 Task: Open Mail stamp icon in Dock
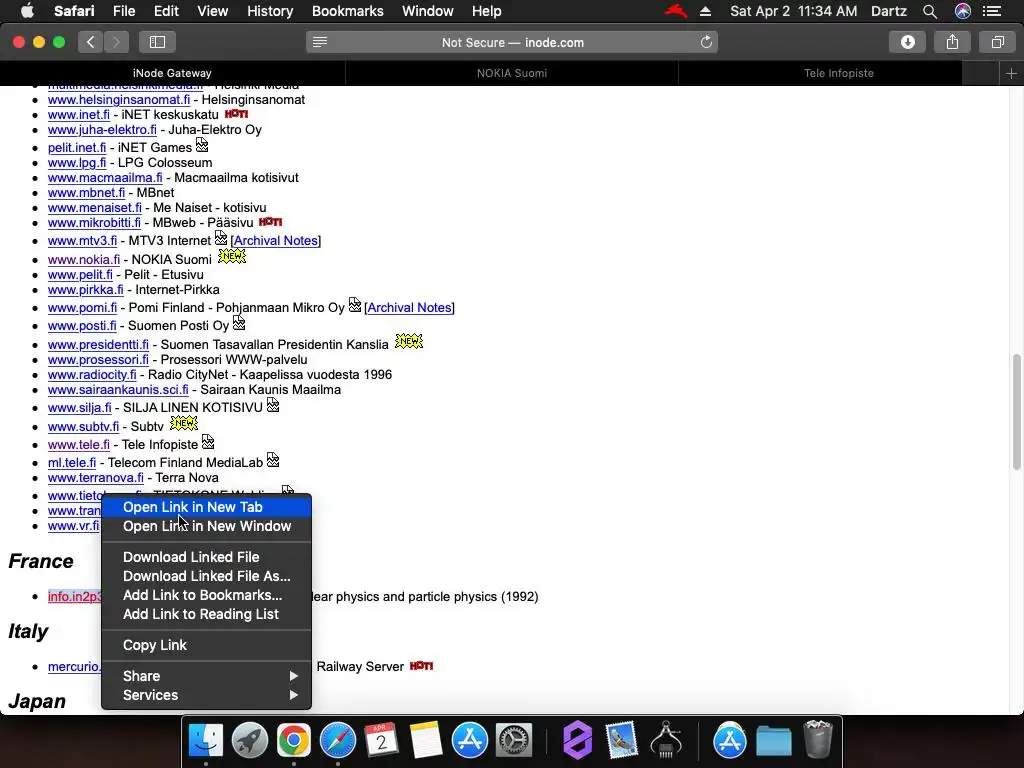pyautogui.click(x=621, y=741)
